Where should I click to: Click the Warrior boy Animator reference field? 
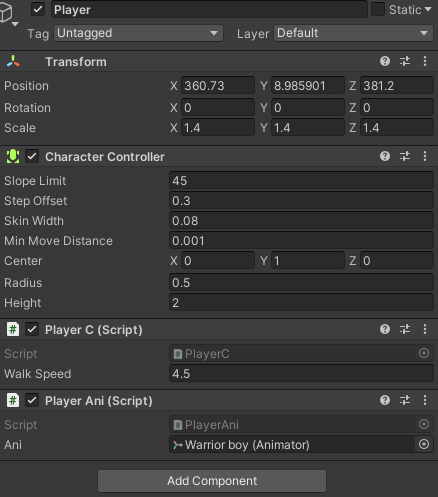coord(292,444)
